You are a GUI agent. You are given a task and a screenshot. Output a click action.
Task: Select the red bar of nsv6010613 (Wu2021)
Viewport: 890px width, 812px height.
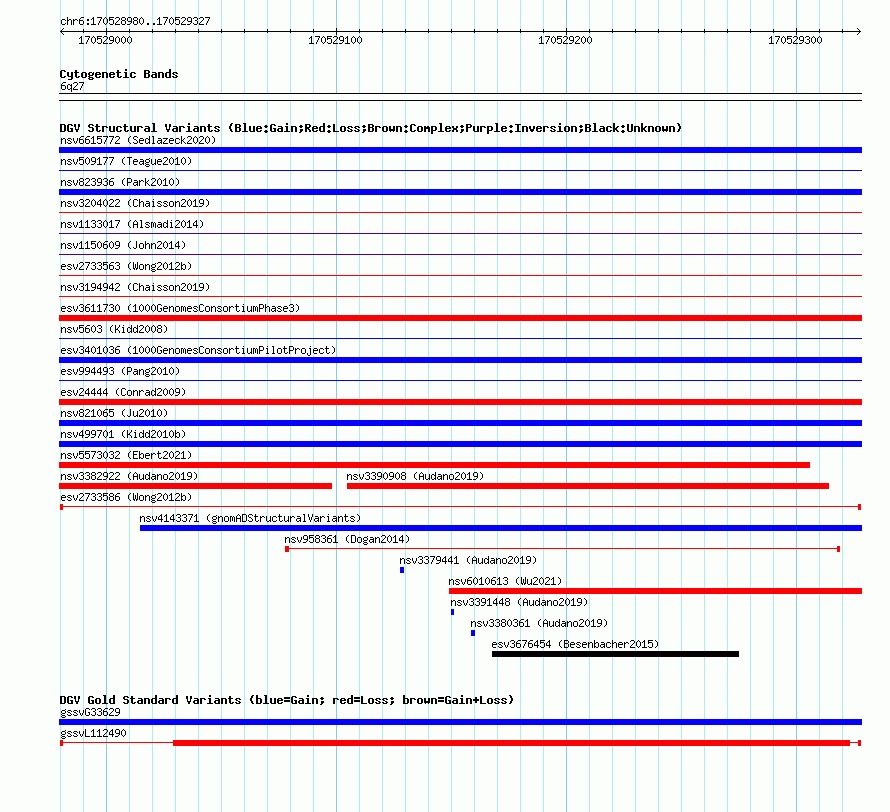[x=655, y=591]
